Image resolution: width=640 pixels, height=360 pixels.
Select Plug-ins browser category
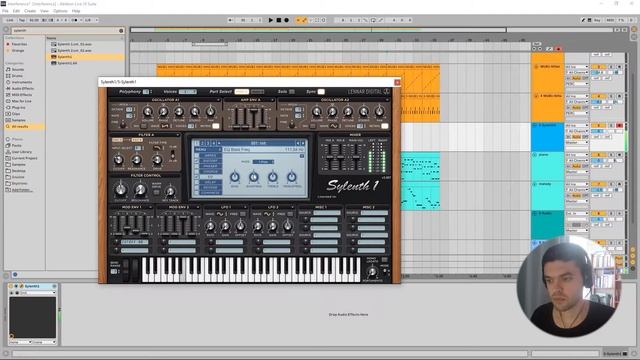point(18,107)
